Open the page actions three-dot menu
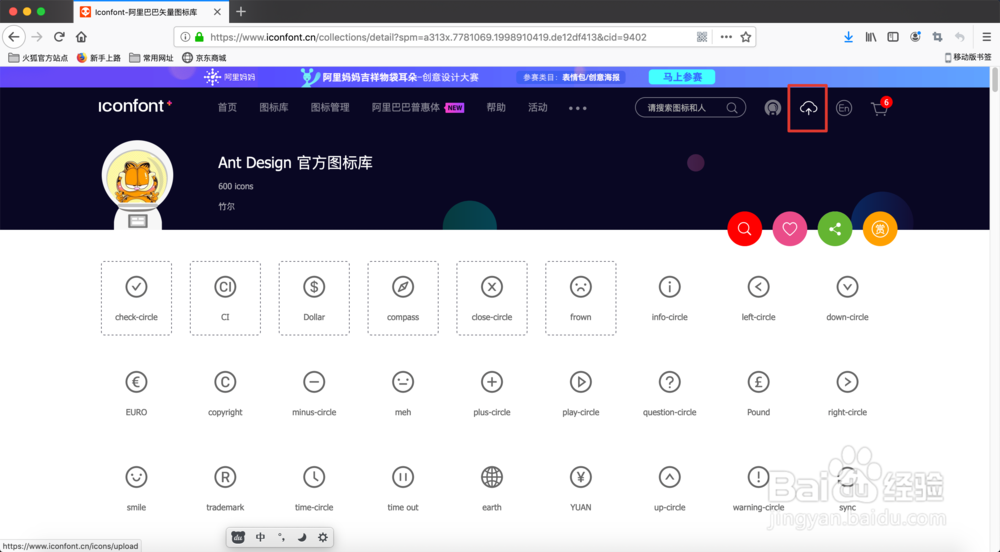The image size is (1000, 552). click(726, 37)
